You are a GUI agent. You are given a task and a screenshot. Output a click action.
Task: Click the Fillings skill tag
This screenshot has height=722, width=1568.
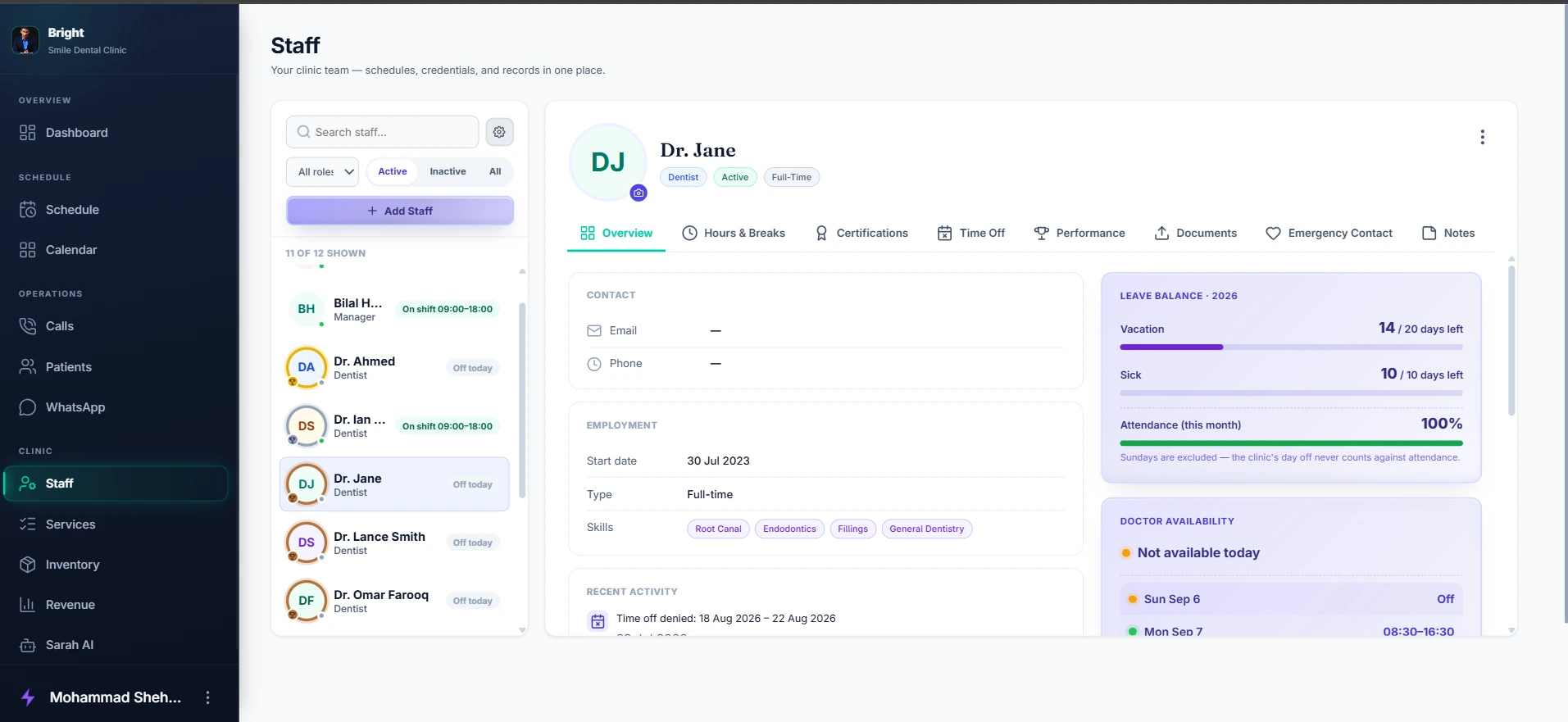pyautogui.click(x=852, y=529)
